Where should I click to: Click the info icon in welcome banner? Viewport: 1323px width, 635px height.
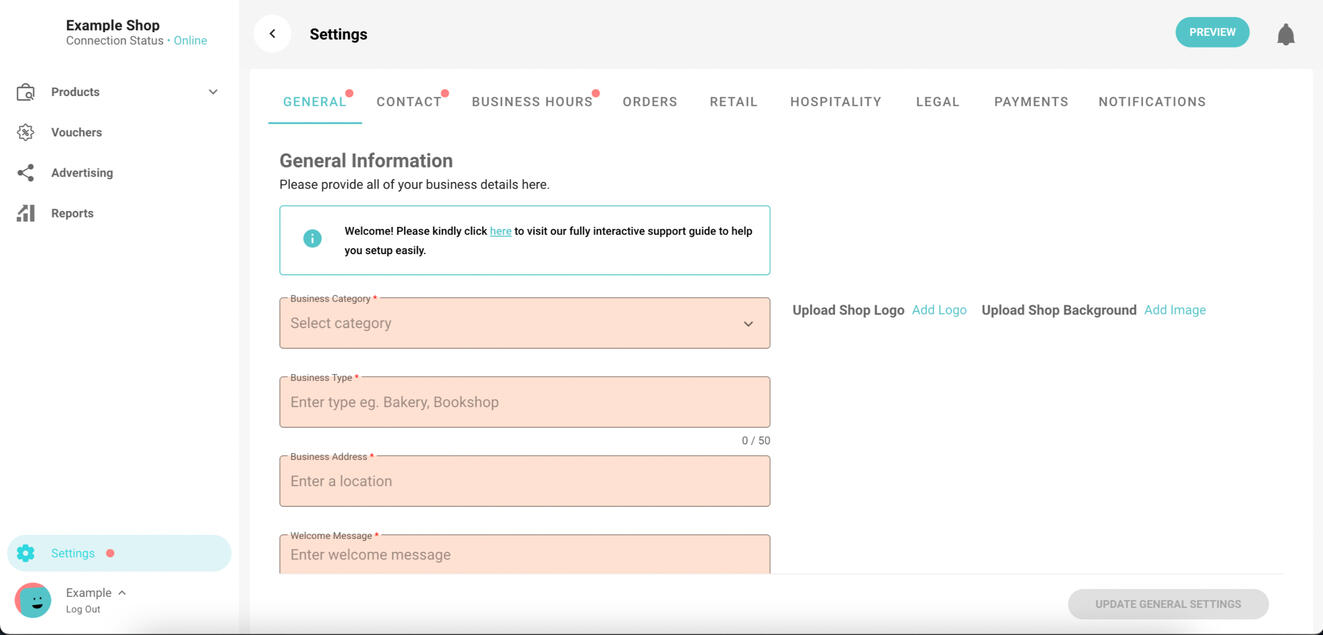coord(312,239)
